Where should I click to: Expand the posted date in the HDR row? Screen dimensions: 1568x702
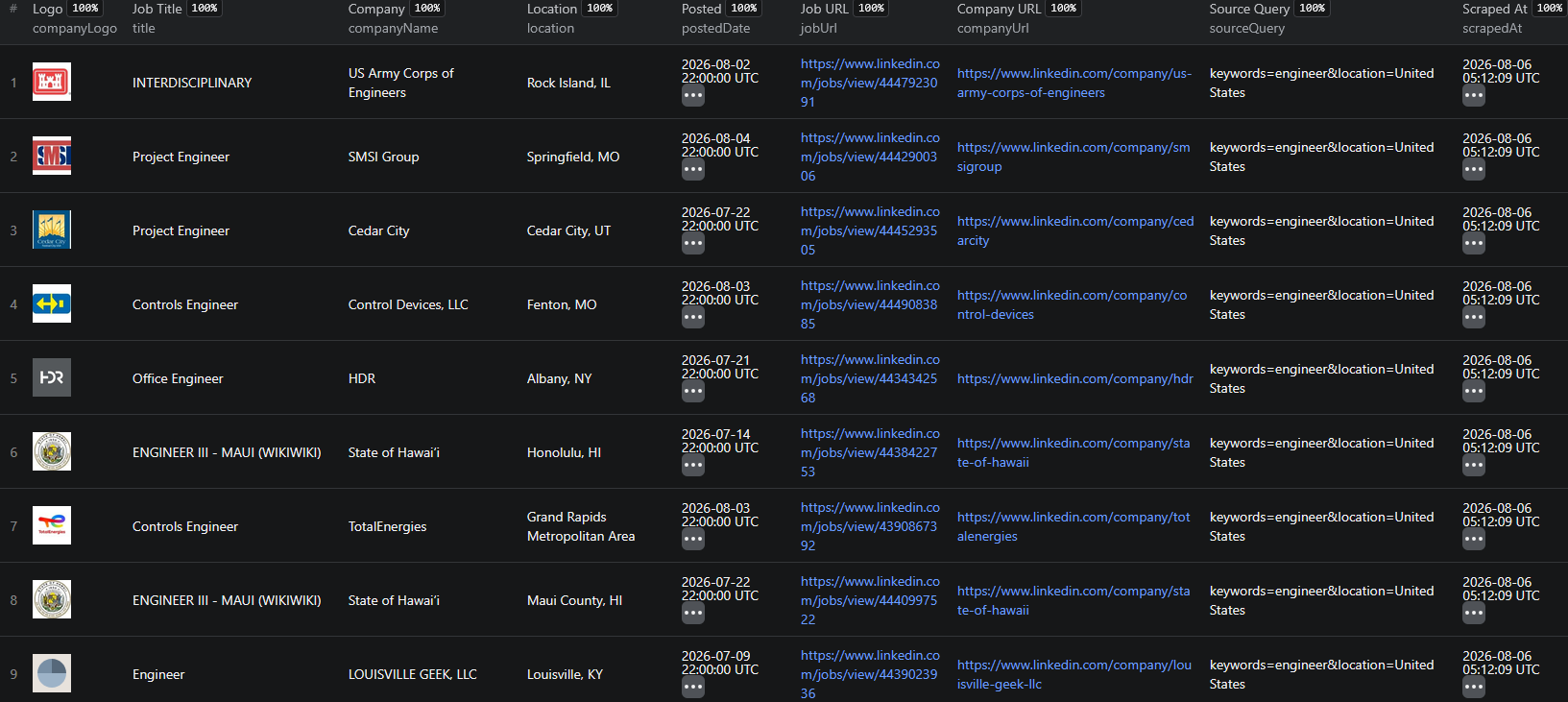[693, 392]
